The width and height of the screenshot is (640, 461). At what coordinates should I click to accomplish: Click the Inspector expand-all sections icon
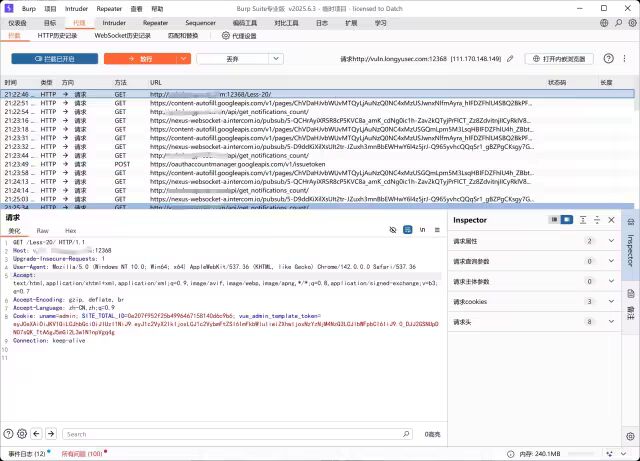click(583, 220)
